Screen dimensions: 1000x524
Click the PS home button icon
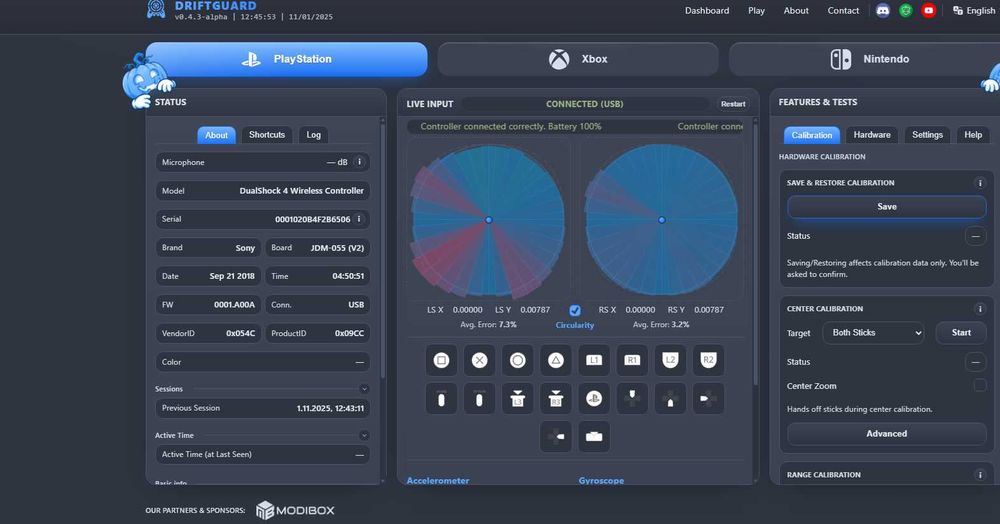pos(594,399)
